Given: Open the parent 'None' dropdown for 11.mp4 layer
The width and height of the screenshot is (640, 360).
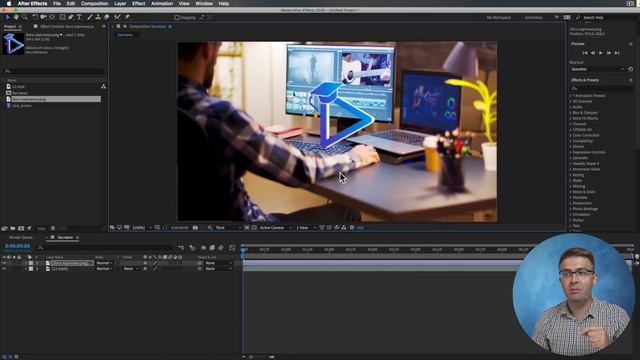Looking at the screenshot, I should click(218, 269).
